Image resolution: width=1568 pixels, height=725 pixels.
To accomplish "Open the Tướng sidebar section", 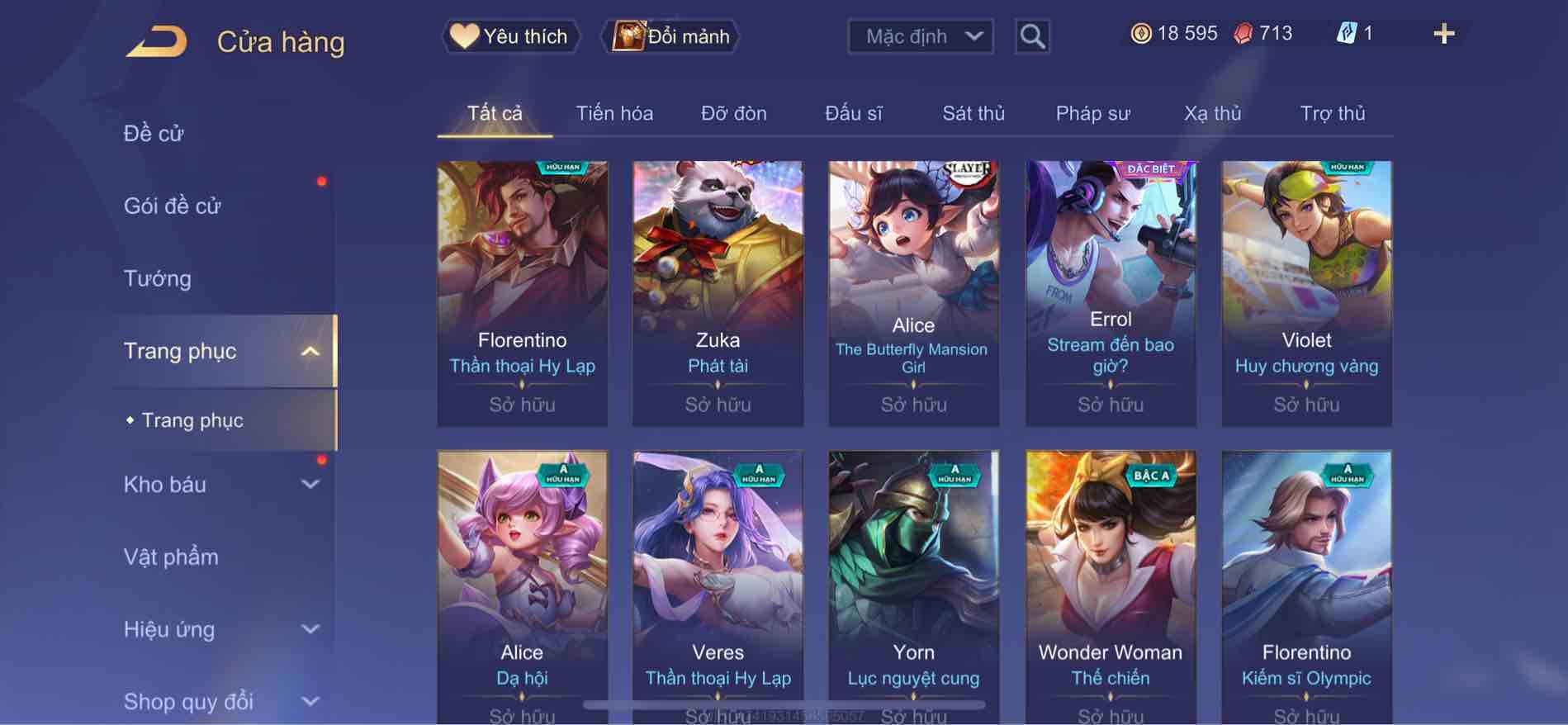I will pyautogui.click(x=157, y=278).
